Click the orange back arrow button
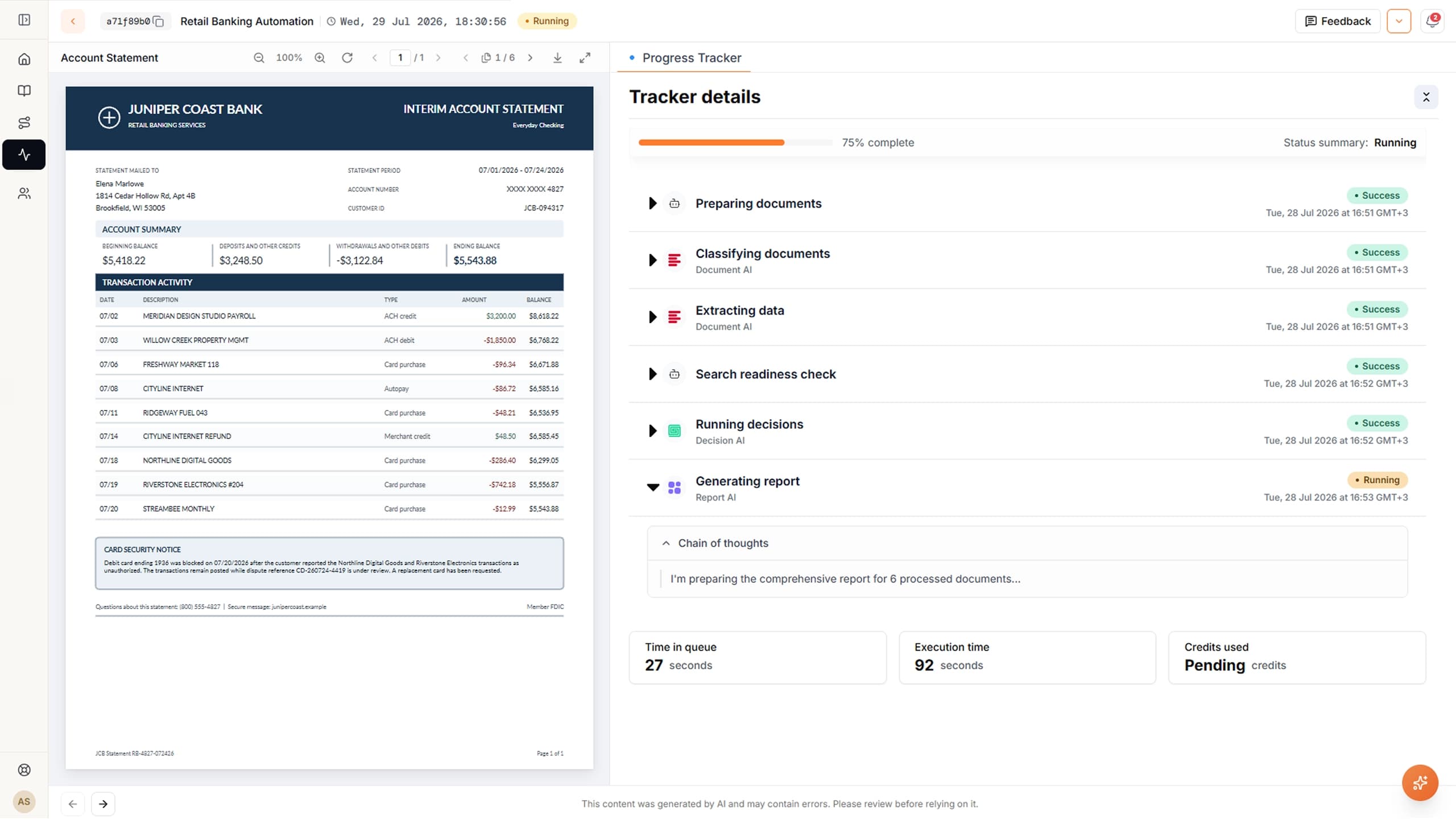Screen dimensions: 1456x836 tap(73, 21)
